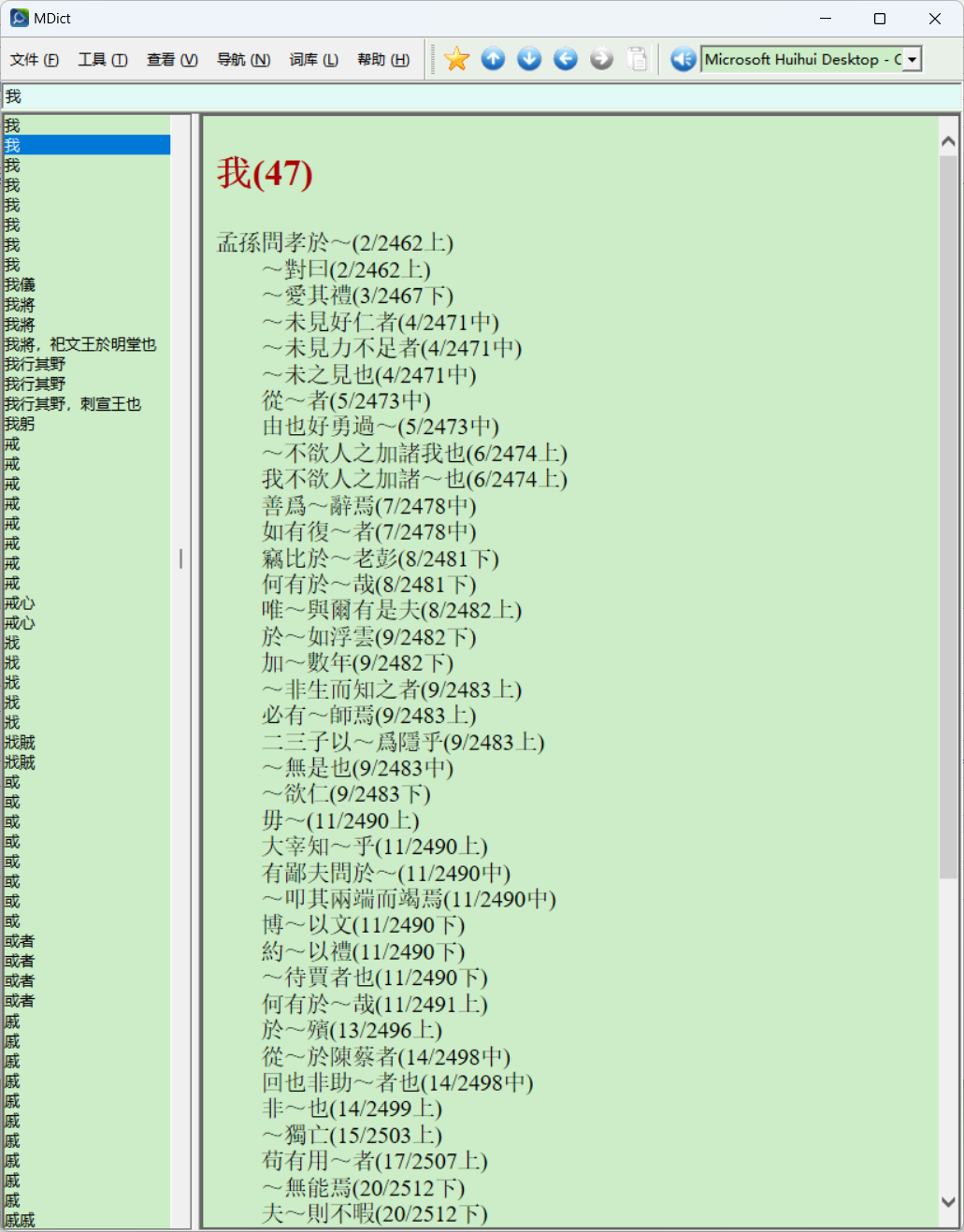Select 我將，祀文王於明堂也 in the word list

tap(80, 344)
